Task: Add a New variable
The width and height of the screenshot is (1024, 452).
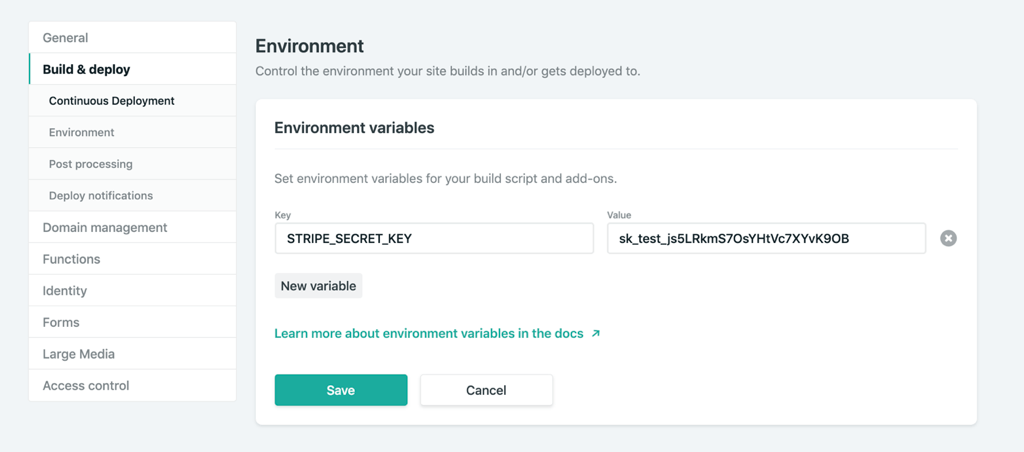Action: tap(318, 286)
